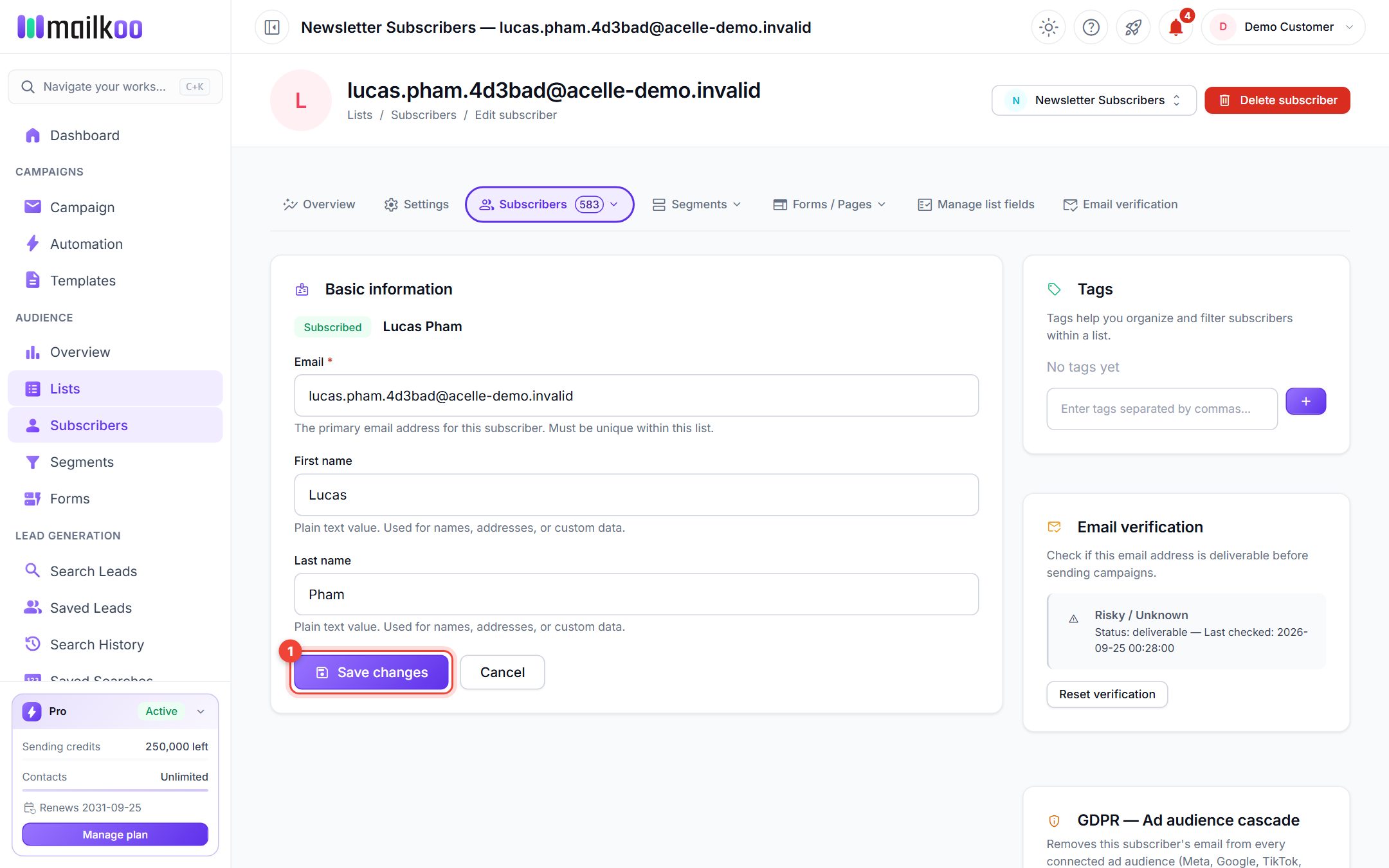Screen dimensions: 1389x868
Task: Focus the Email input field
Action: (x=637, y=395)
